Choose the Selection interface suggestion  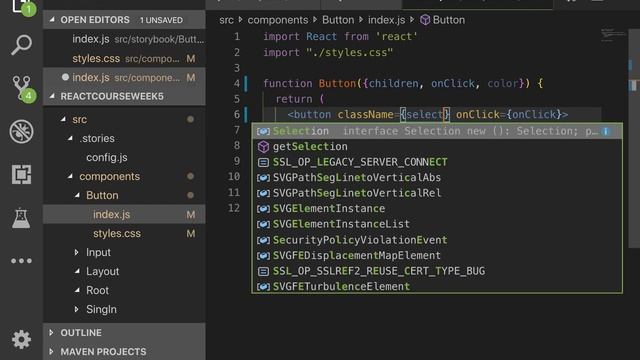pyautogui.click(x=437, y=131)
